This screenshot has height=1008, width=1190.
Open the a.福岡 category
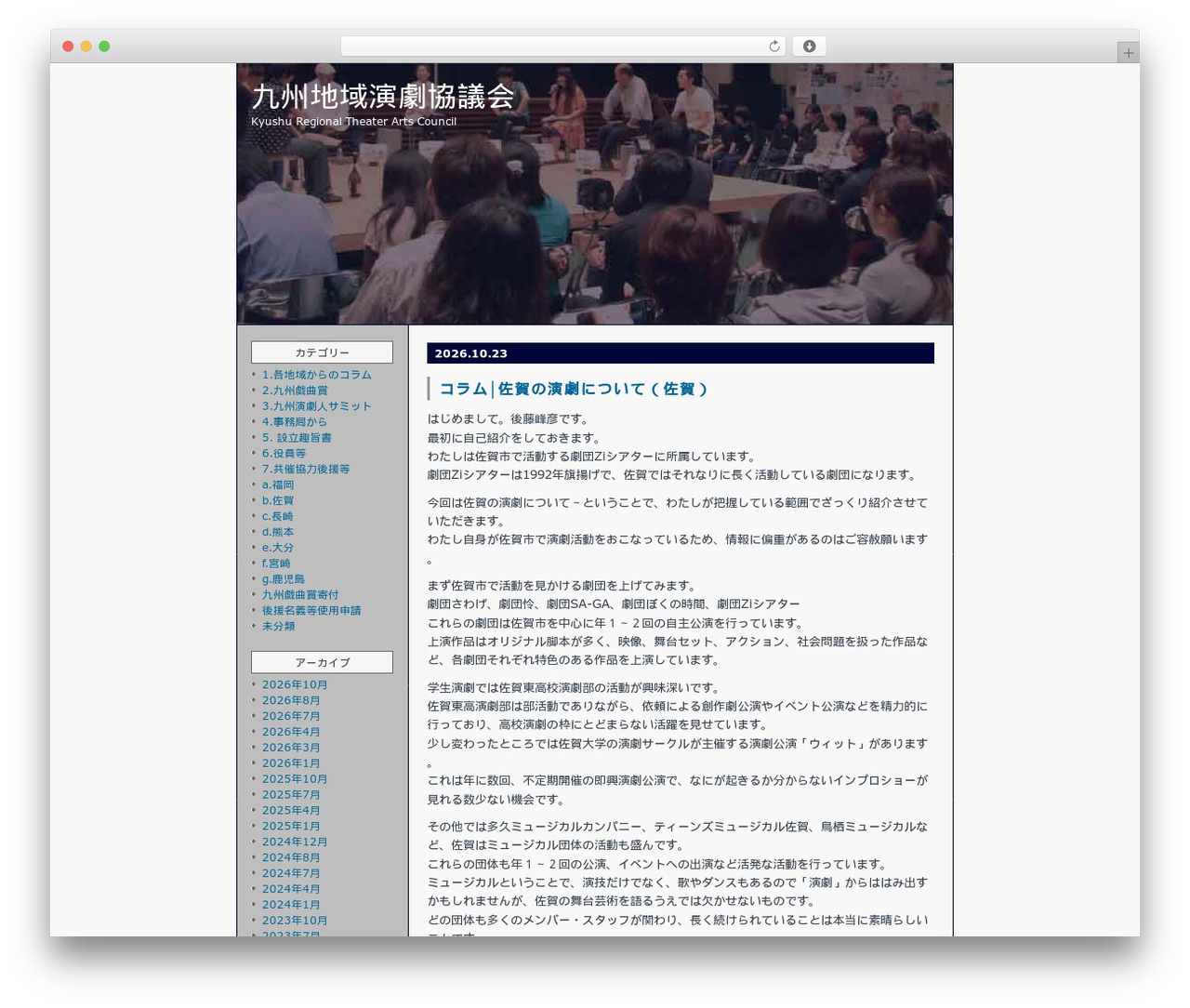(x=278, y=485)
